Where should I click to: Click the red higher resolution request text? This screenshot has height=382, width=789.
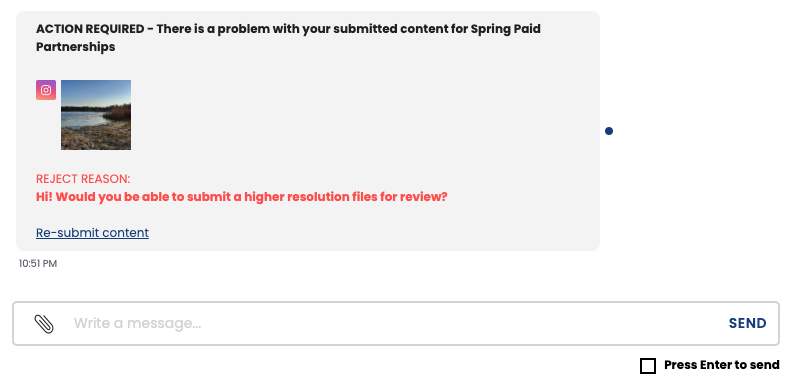click(242, 197)
